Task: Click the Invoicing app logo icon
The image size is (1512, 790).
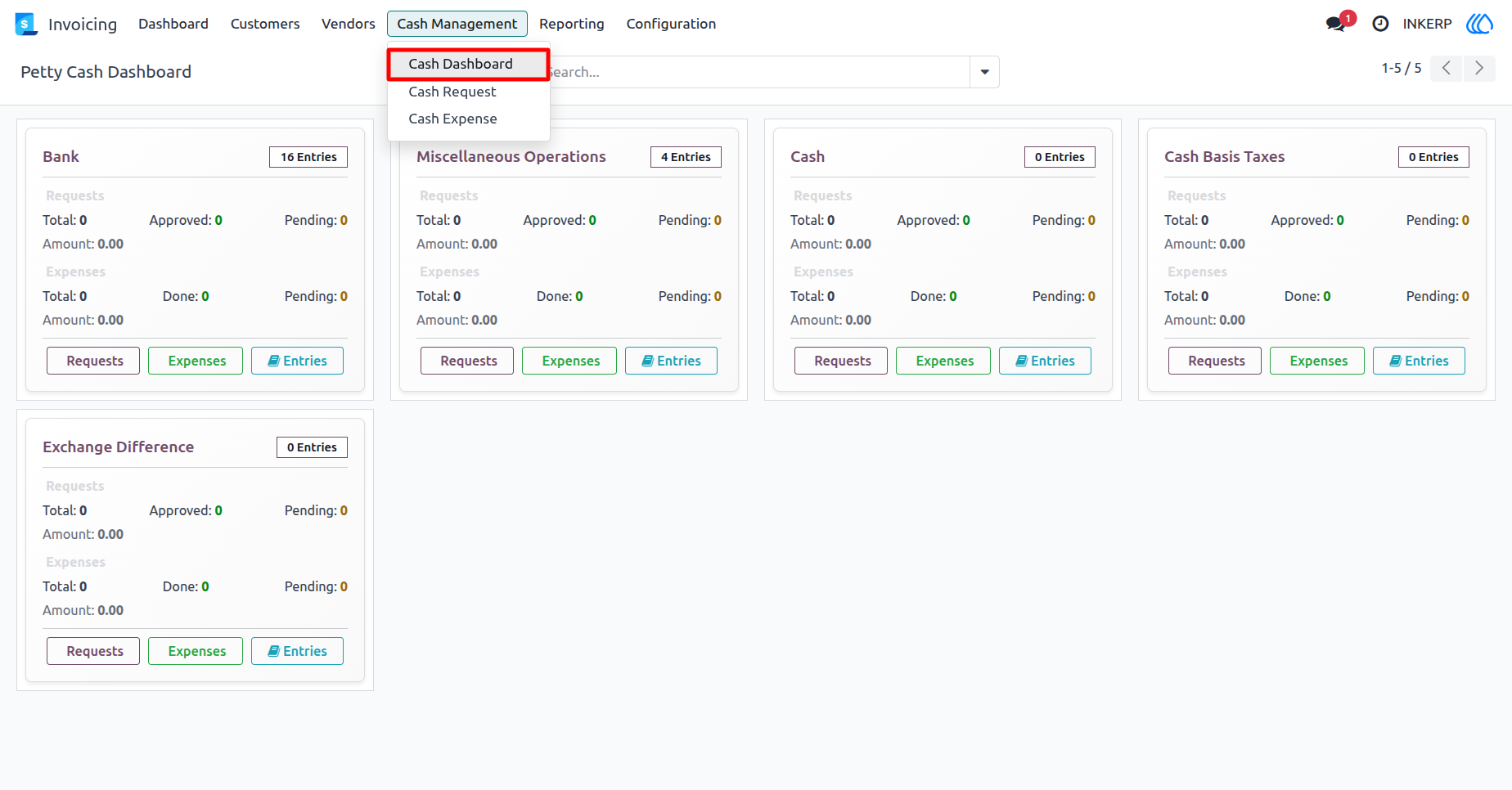Action: [x=26, y=24]
